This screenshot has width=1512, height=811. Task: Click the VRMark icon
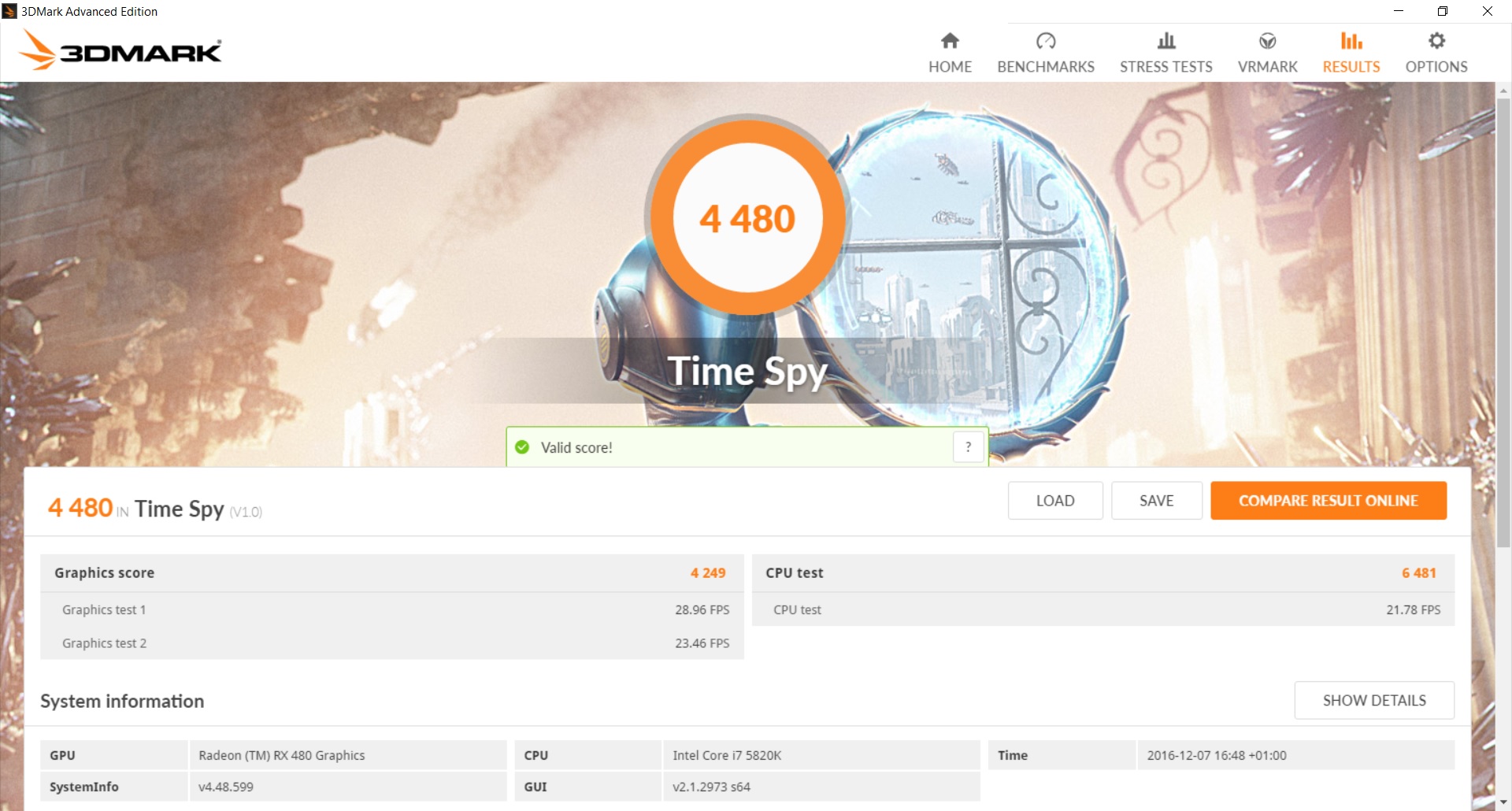pos(1267,41)
